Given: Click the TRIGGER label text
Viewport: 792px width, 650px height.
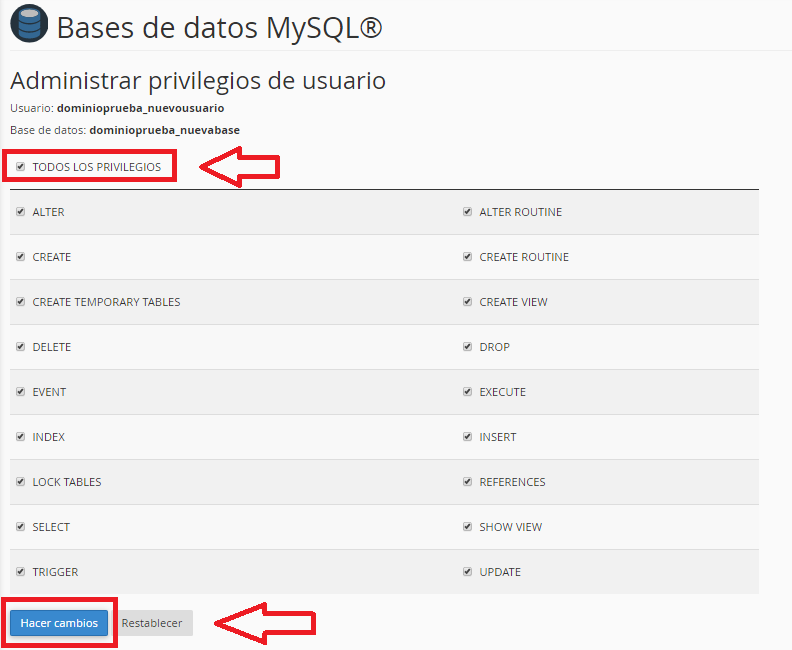Looking at the screenshot, I should (x=55, y=572).
